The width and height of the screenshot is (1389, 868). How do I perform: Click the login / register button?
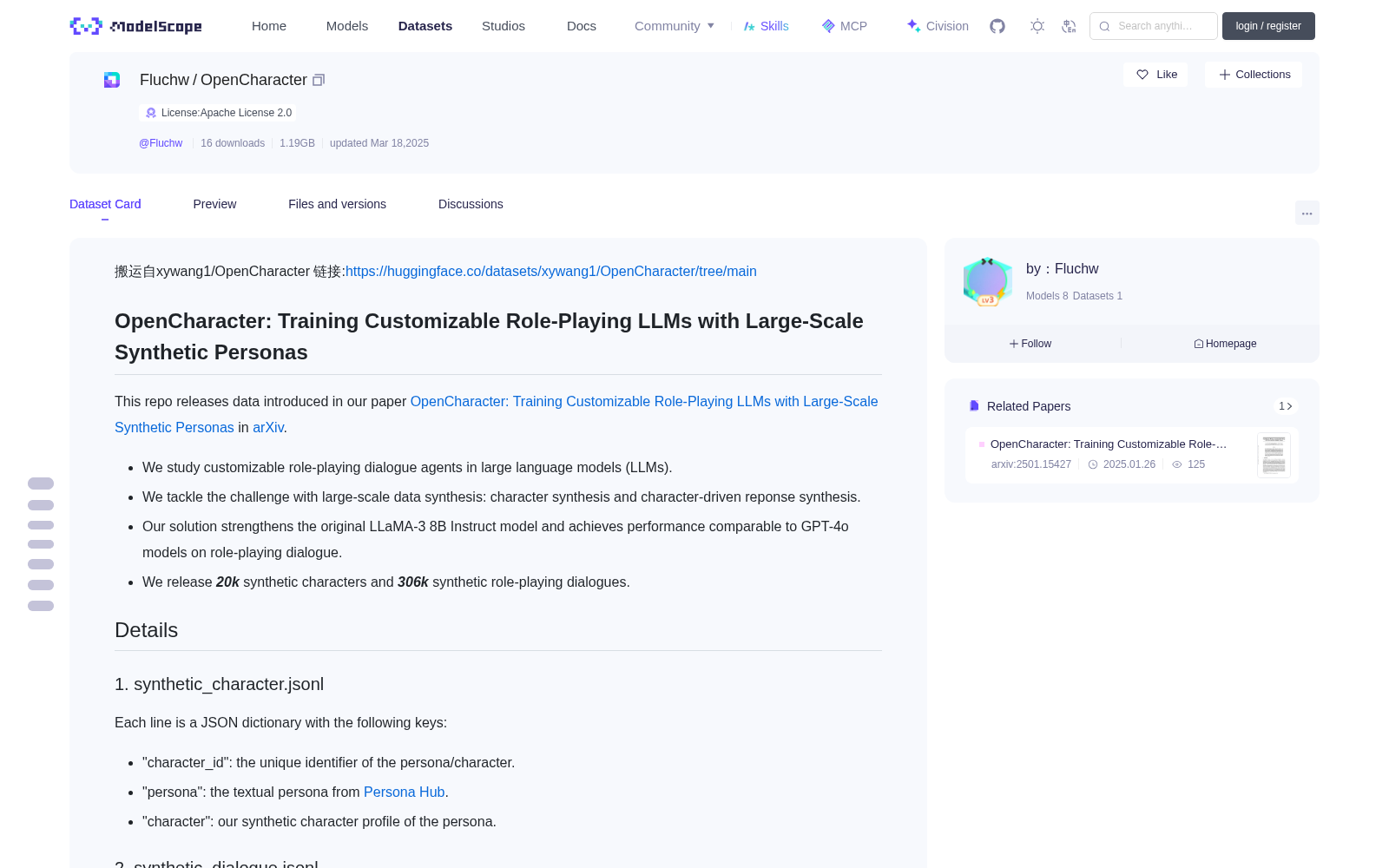tap(1268, 26)
